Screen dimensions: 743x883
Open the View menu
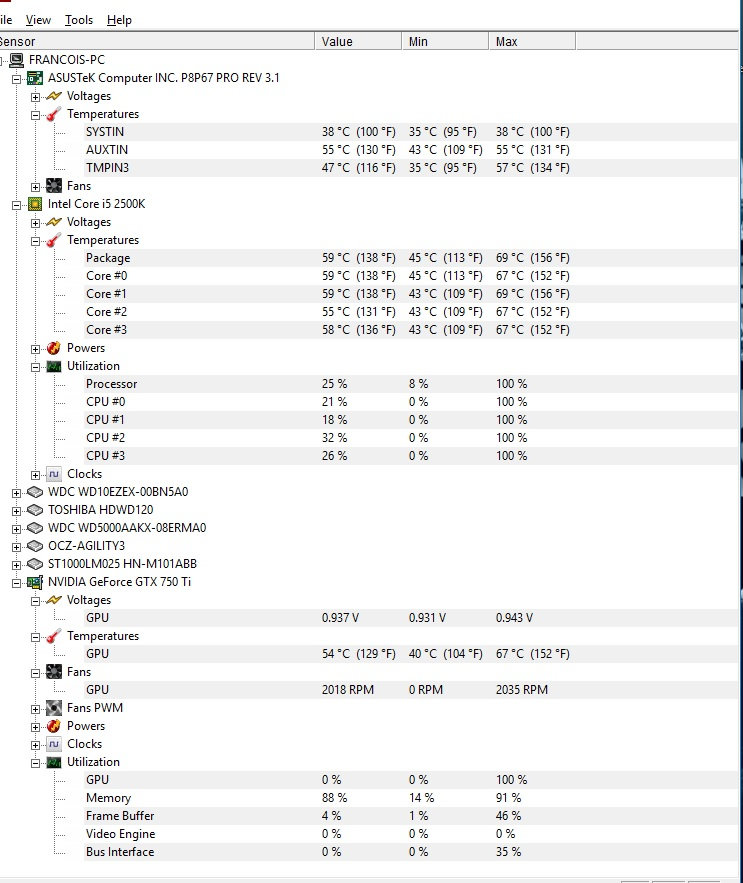pyautogui.click(x=38, y=20)
